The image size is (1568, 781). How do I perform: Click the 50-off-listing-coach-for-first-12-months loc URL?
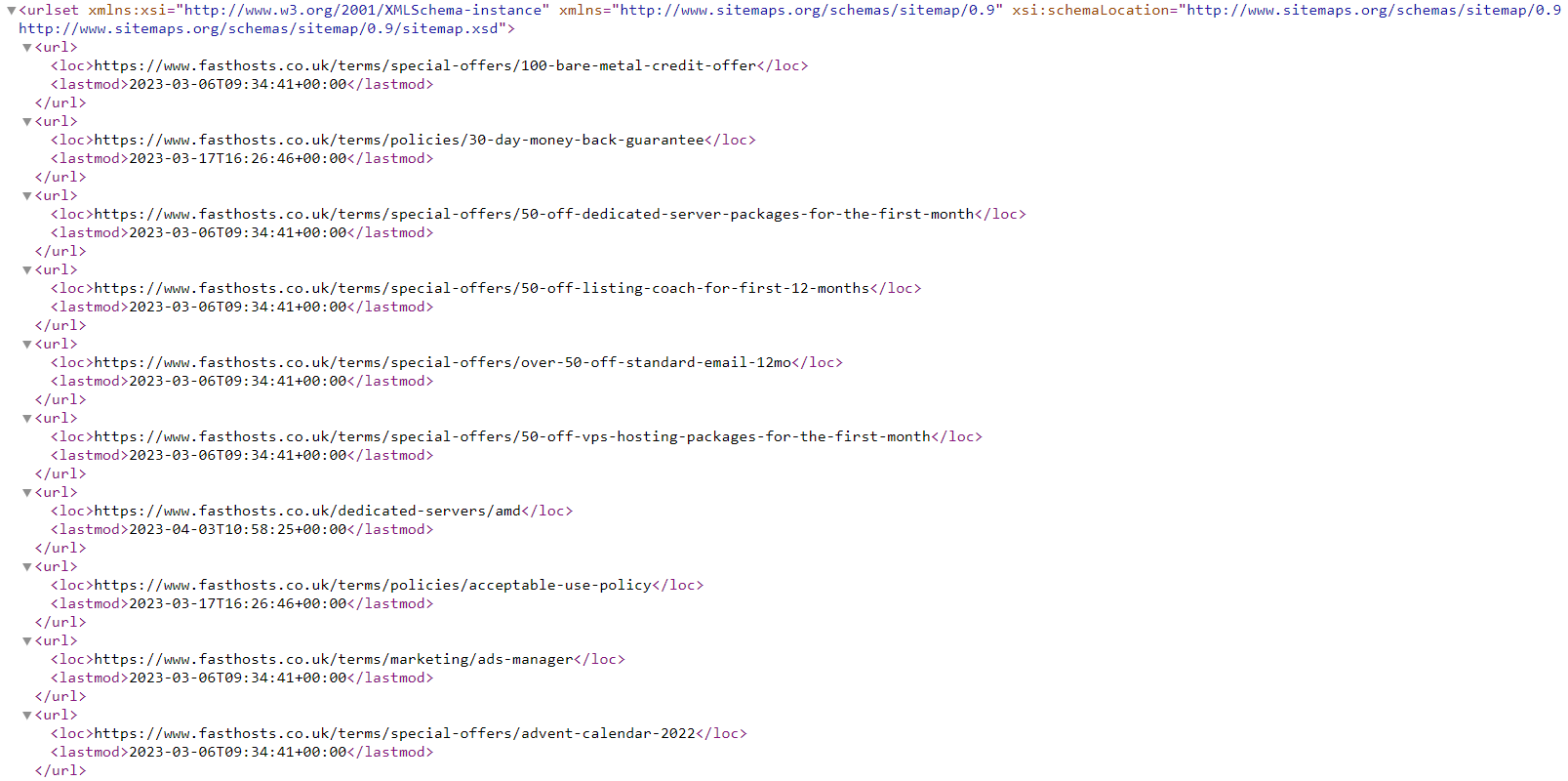[x=482, y=288]
